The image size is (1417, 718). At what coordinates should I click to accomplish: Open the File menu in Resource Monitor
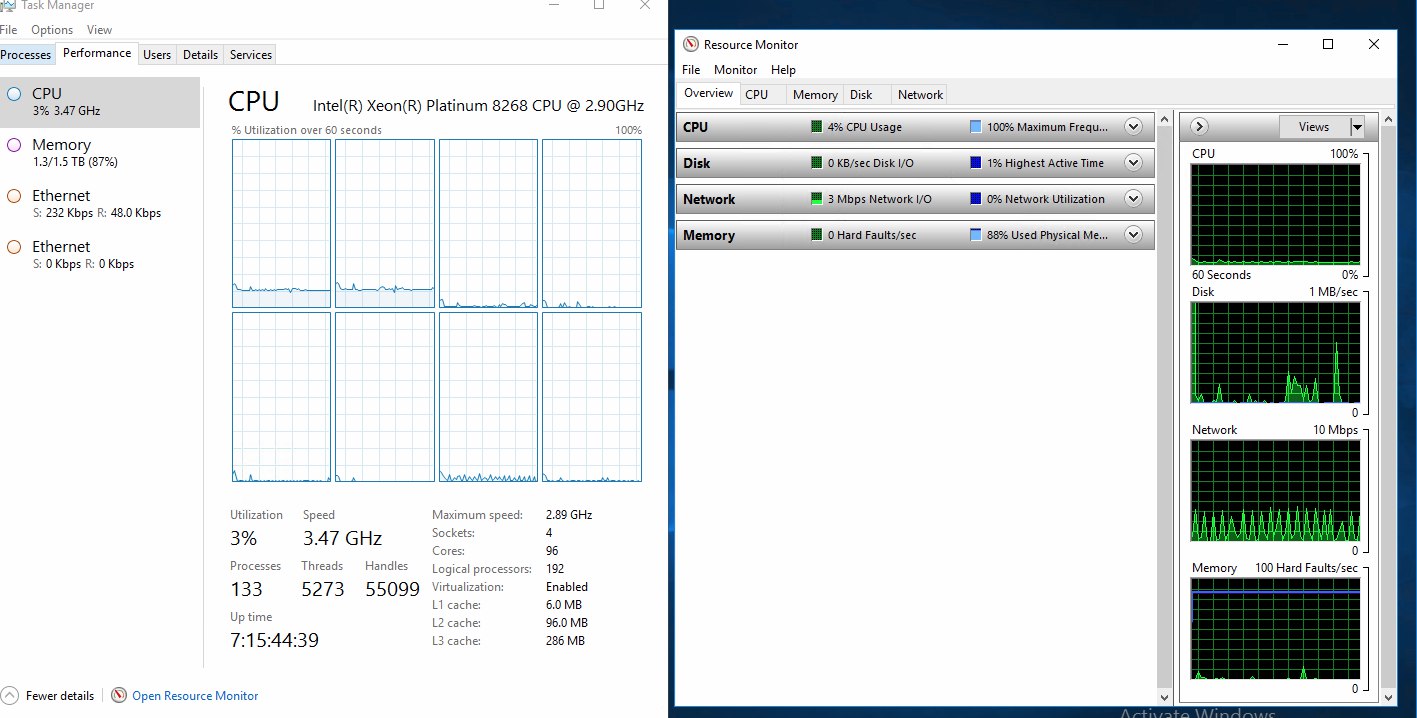(691, 70)
